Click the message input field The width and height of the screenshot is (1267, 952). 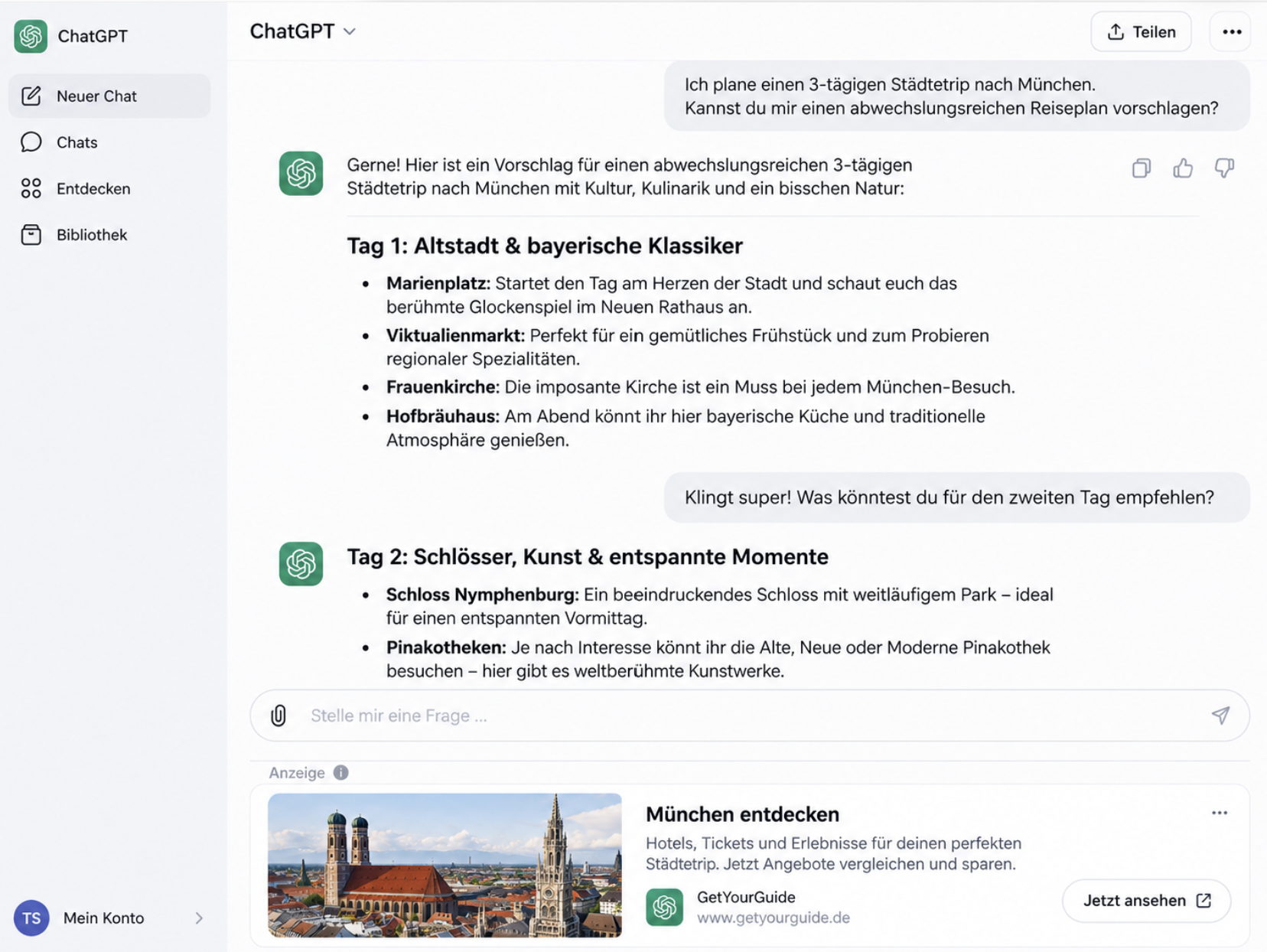(750, 716)
